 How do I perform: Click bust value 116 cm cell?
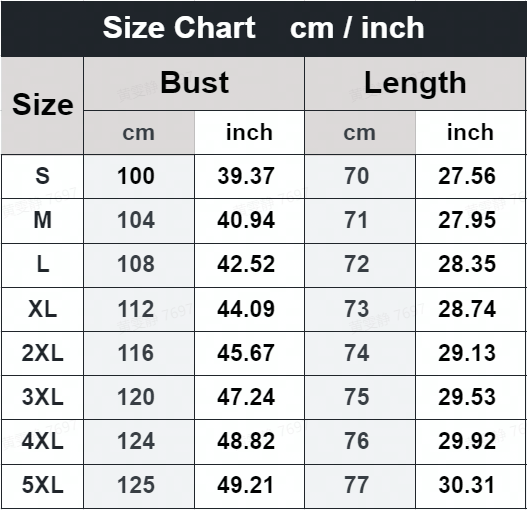pos(139,353)
